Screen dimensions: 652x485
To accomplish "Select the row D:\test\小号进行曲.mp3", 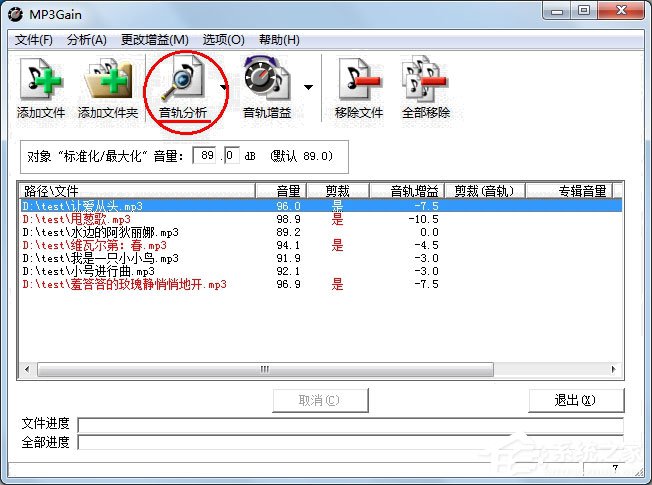I will [321, 271].
